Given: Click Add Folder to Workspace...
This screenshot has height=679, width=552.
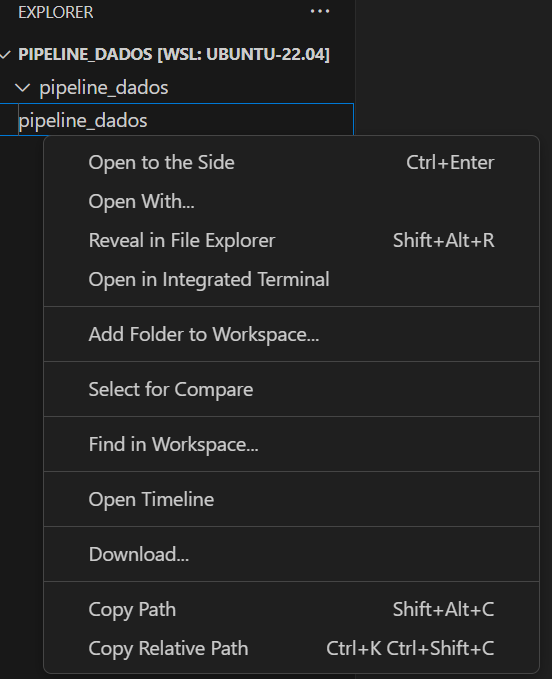Looking at the screenshot, I should click(x=204, y=335).
